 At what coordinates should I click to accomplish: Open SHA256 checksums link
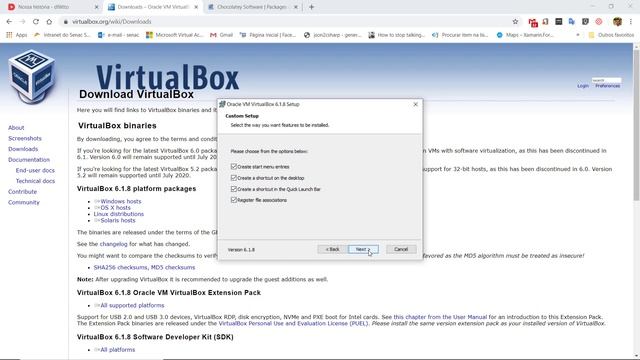pos(120,267)
